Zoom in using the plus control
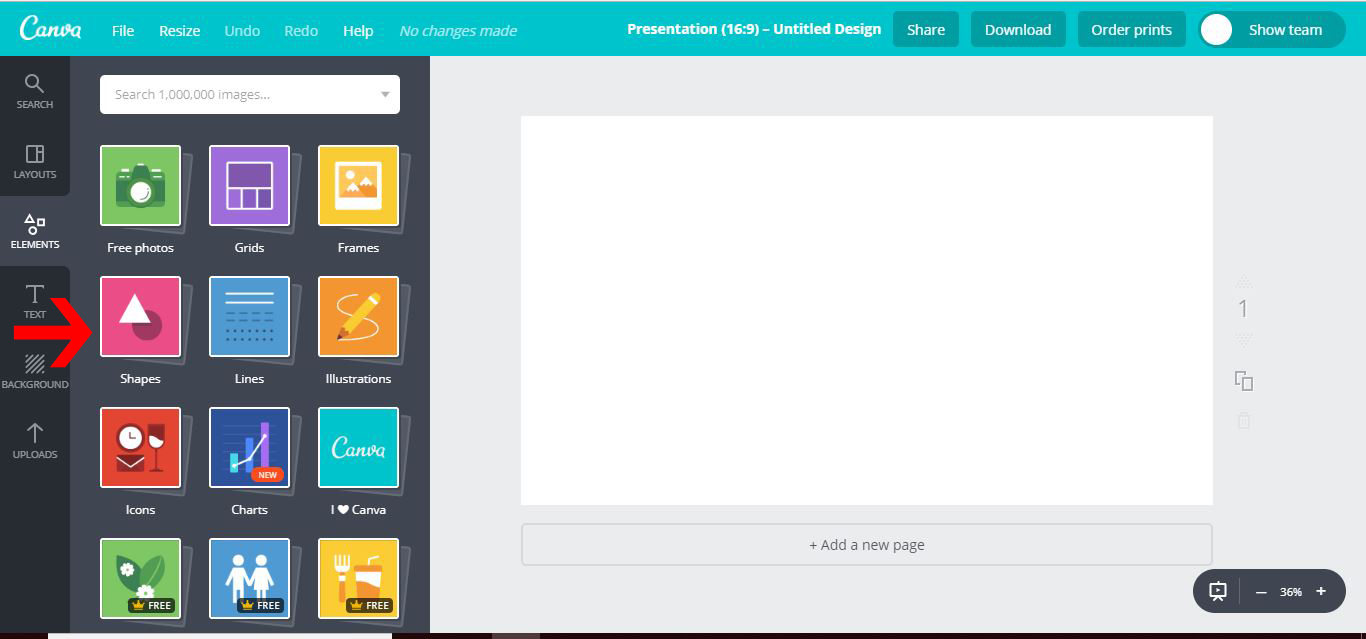This screenshot has width=1366, height=639. coord(1321,591)
